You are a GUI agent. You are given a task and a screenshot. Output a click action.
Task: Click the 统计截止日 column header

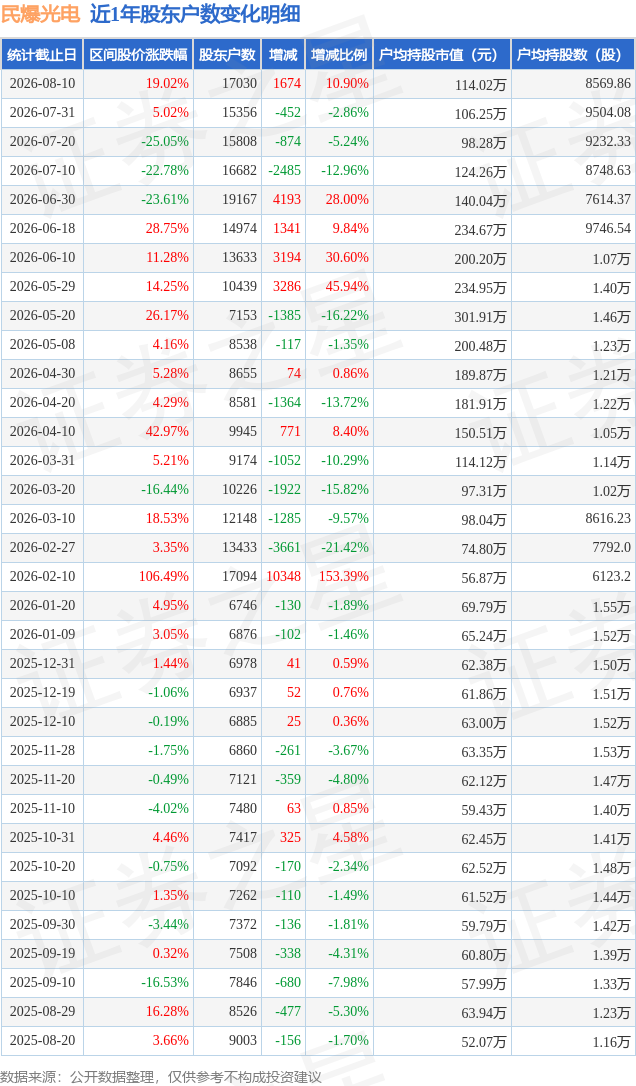[42, 55]
